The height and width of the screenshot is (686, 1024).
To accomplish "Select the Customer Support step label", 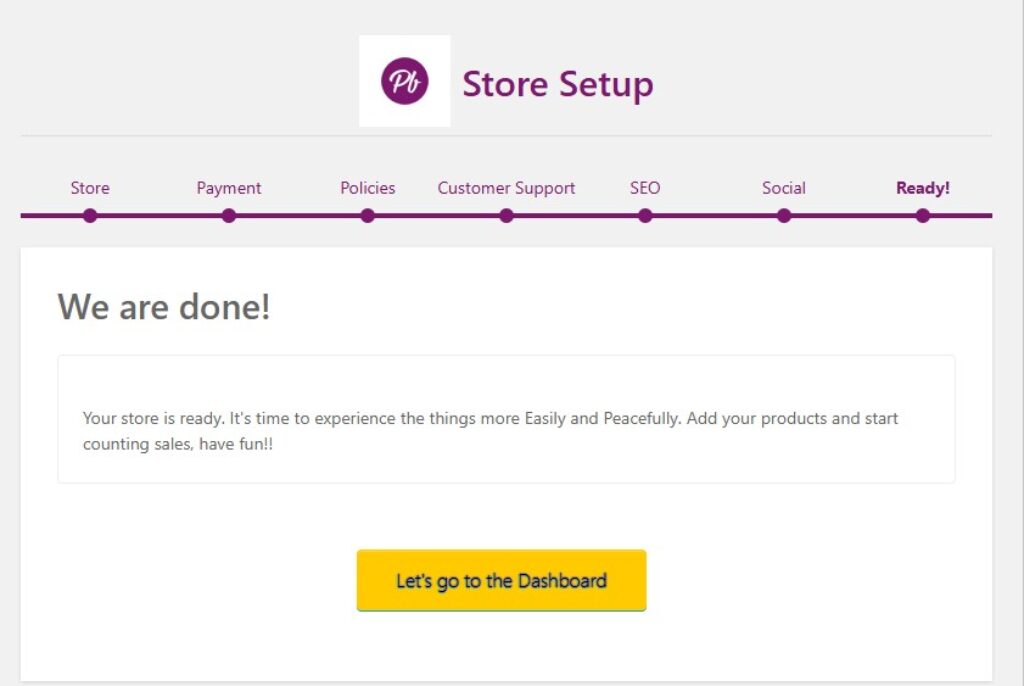I will click(506, 188).
